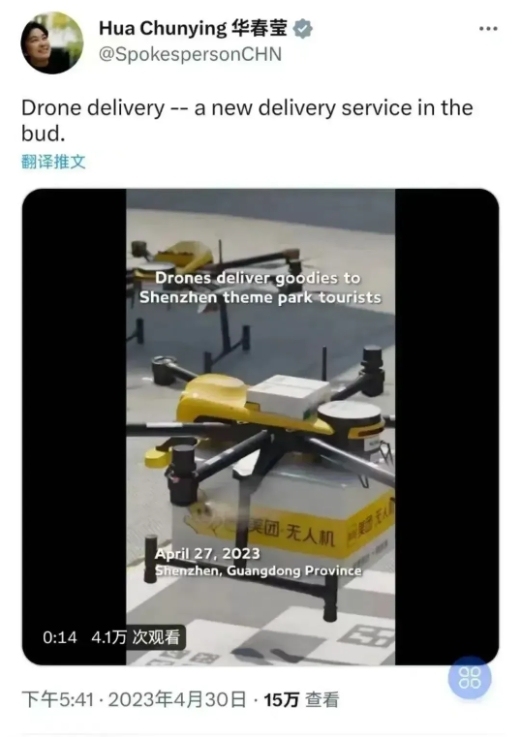Click the 4.1万 次观看 view count
Screen dimensions: 517x737
tap(136, 637)
